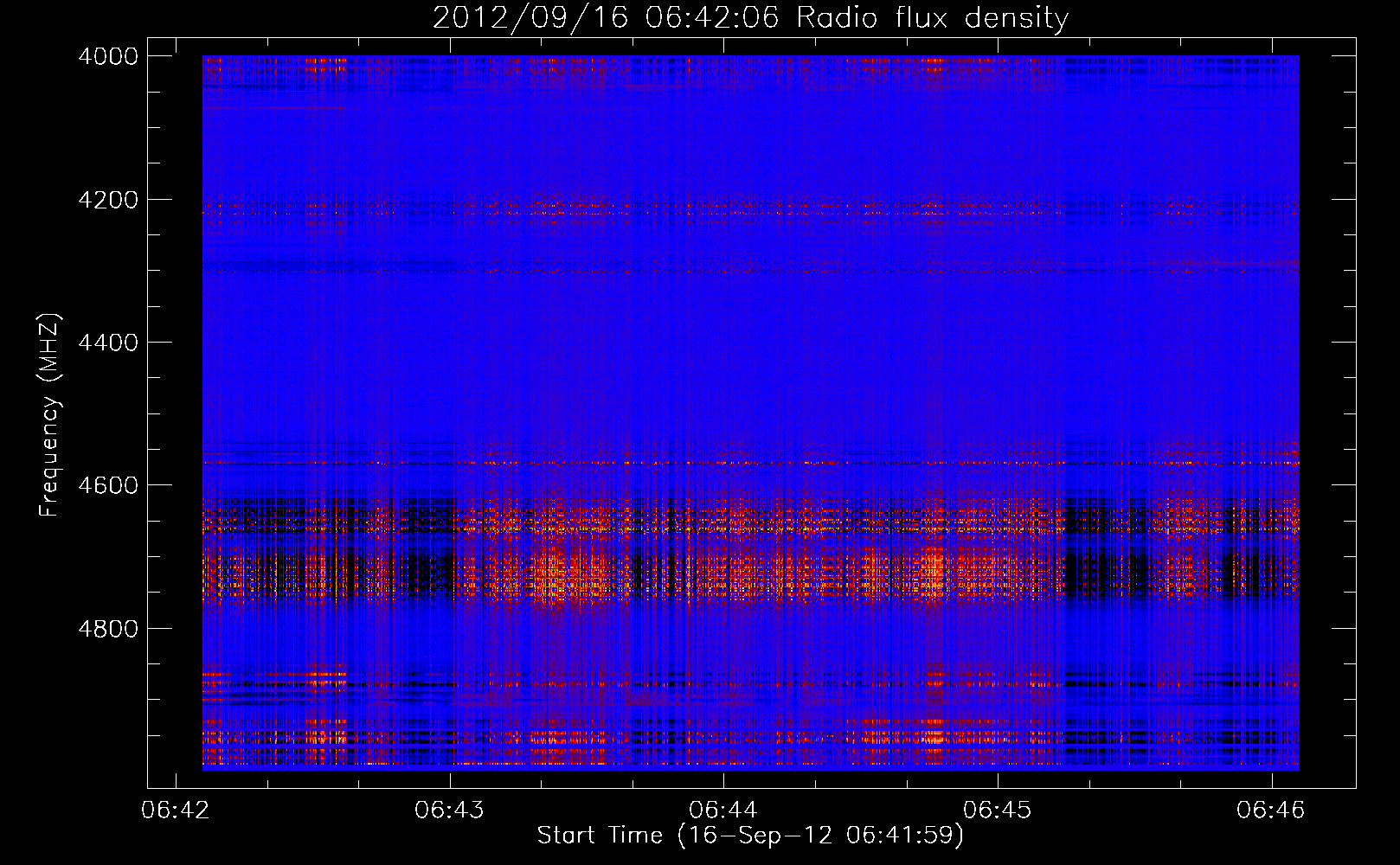1400x865 pixels.
Task: Click the 06:46 time axis label
Action: pyautogui.click(x=1271, y=811)
